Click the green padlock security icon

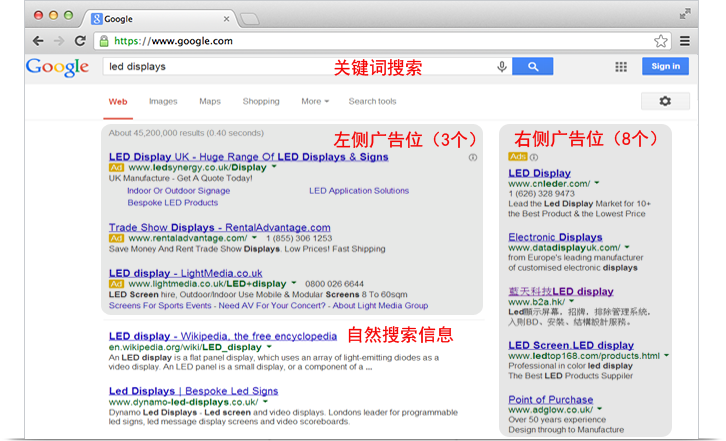(104, 41)
